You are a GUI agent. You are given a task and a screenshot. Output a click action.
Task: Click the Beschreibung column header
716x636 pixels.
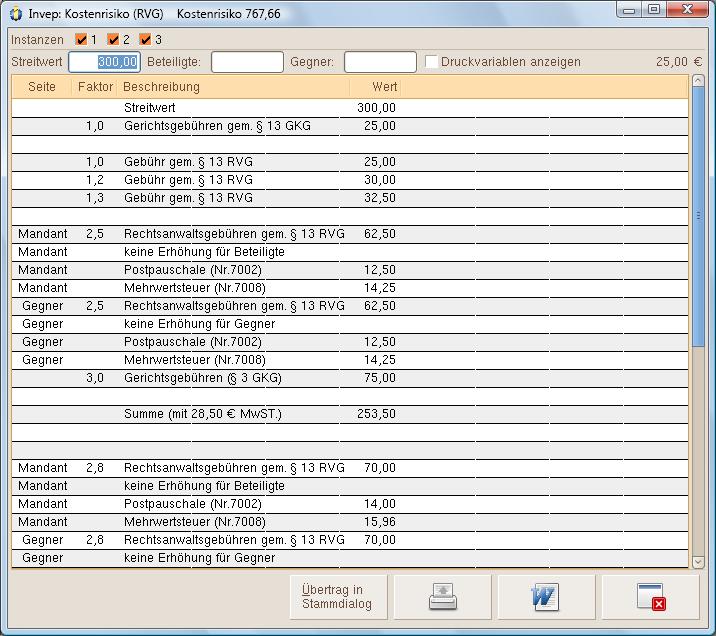(x=233, y=87)
